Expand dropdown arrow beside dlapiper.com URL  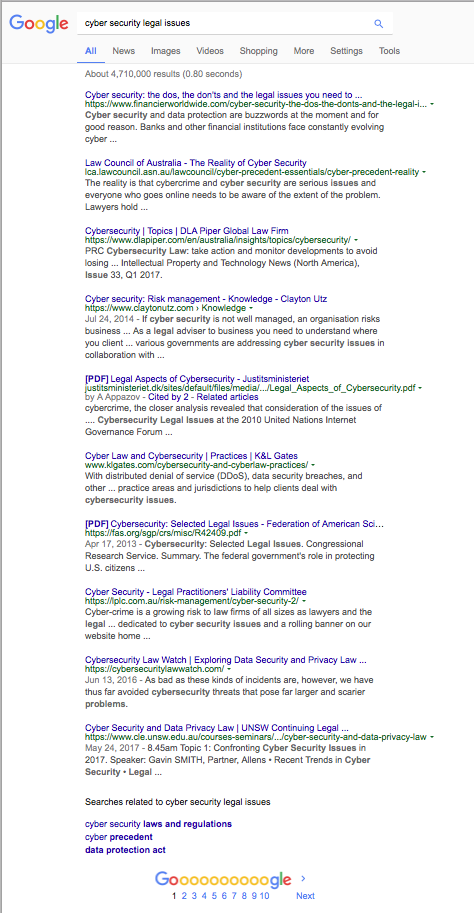tap(355, 240)
